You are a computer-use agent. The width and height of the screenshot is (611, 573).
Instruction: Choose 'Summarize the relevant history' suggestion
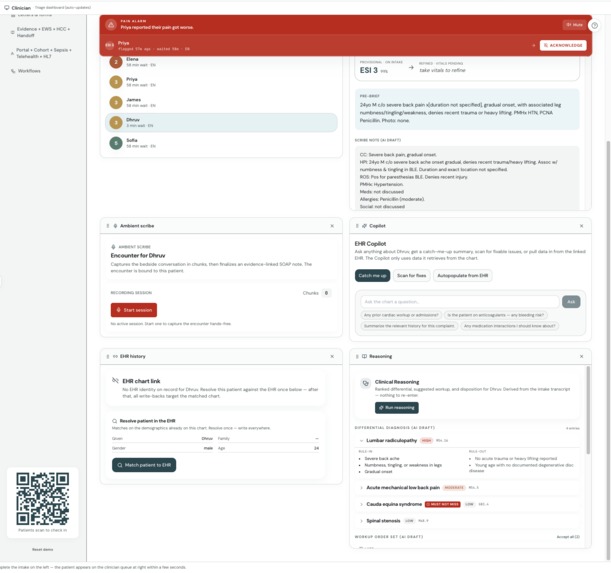coord(409,326)
